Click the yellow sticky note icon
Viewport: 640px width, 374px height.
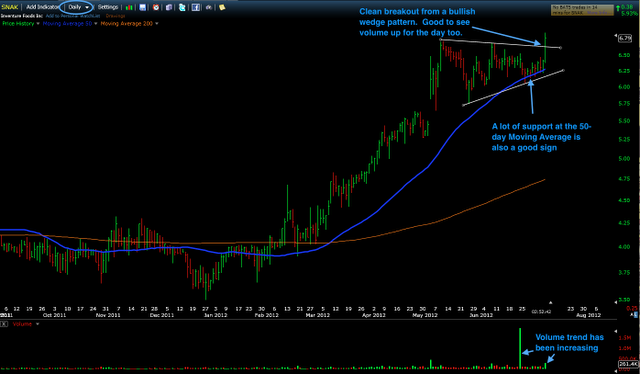(222, 7)
